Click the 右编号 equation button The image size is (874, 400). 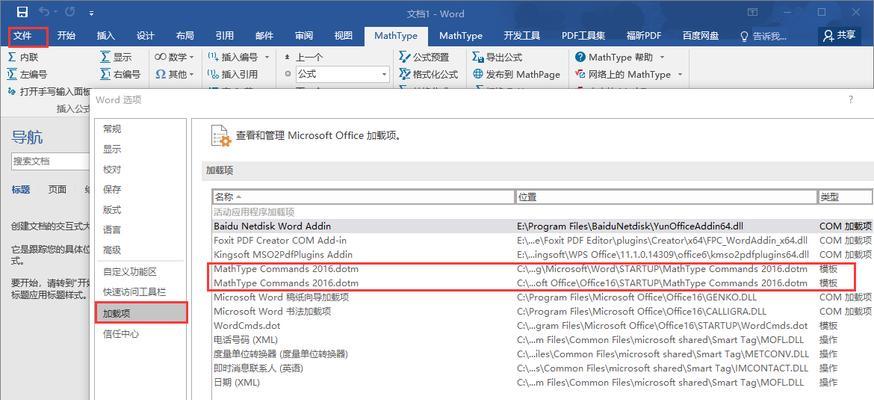coord(120,74)
